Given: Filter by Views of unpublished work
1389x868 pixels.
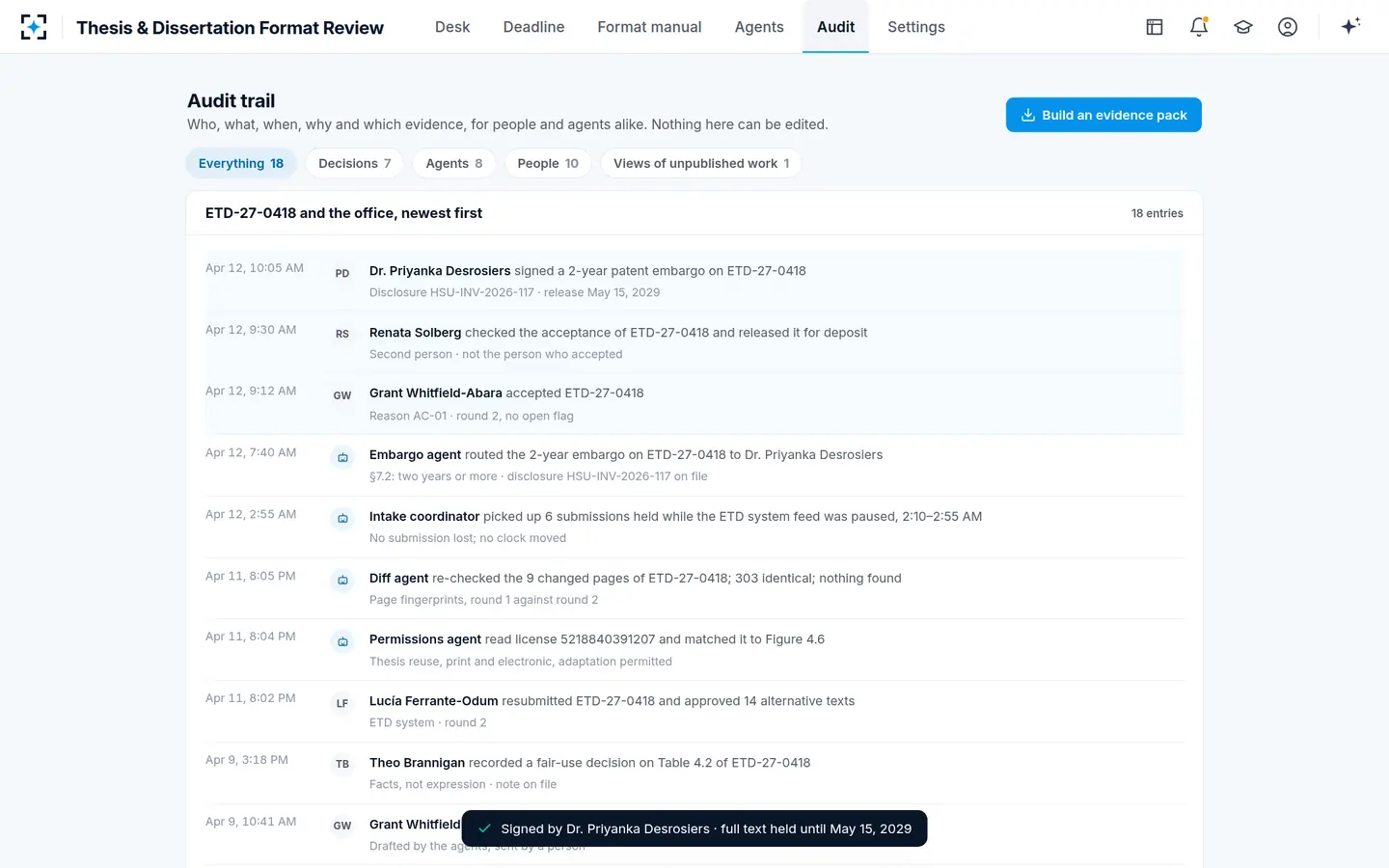Looking at the screenshot, I should click(701, 163).
